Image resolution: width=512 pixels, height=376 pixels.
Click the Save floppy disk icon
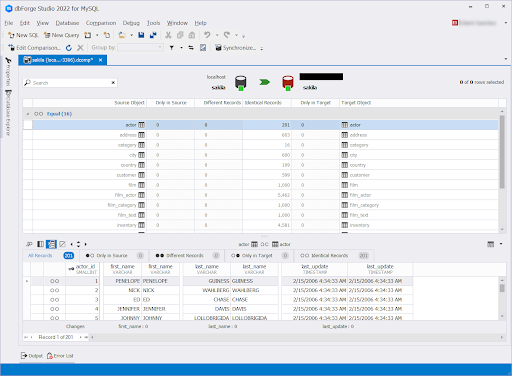(141, 35)
